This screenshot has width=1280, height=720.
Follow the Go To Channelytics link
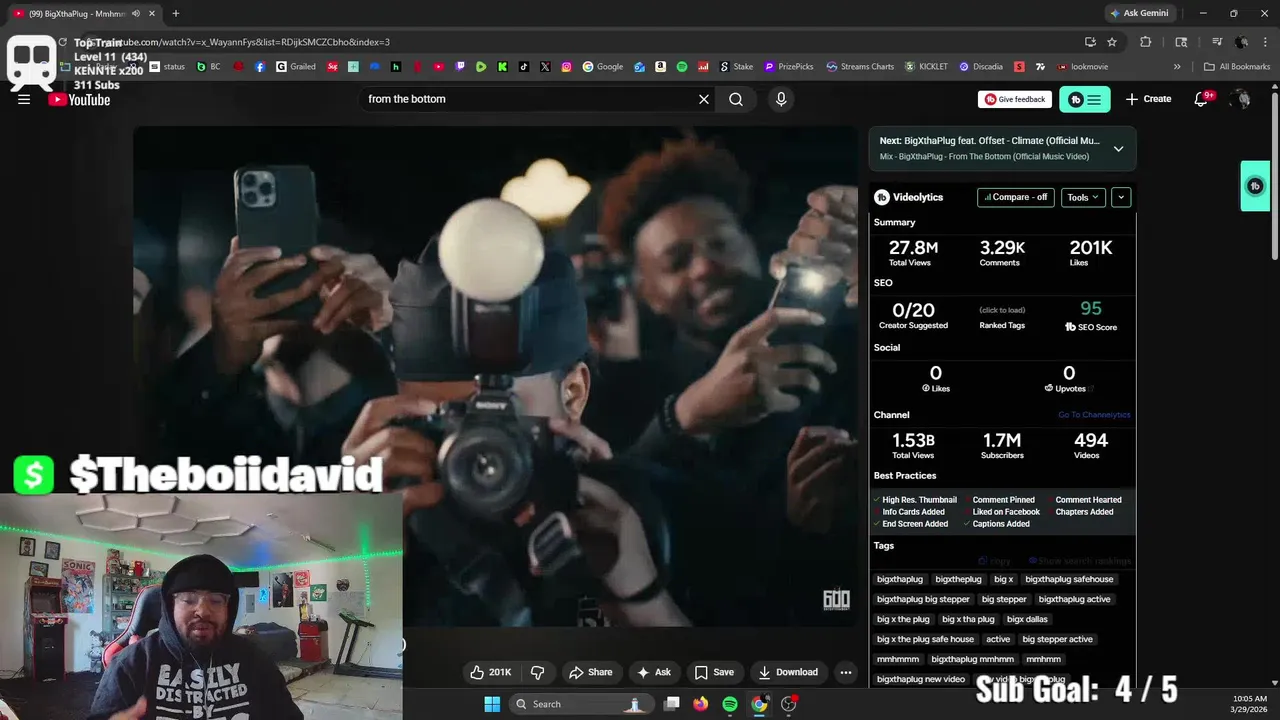[1094, 415]
